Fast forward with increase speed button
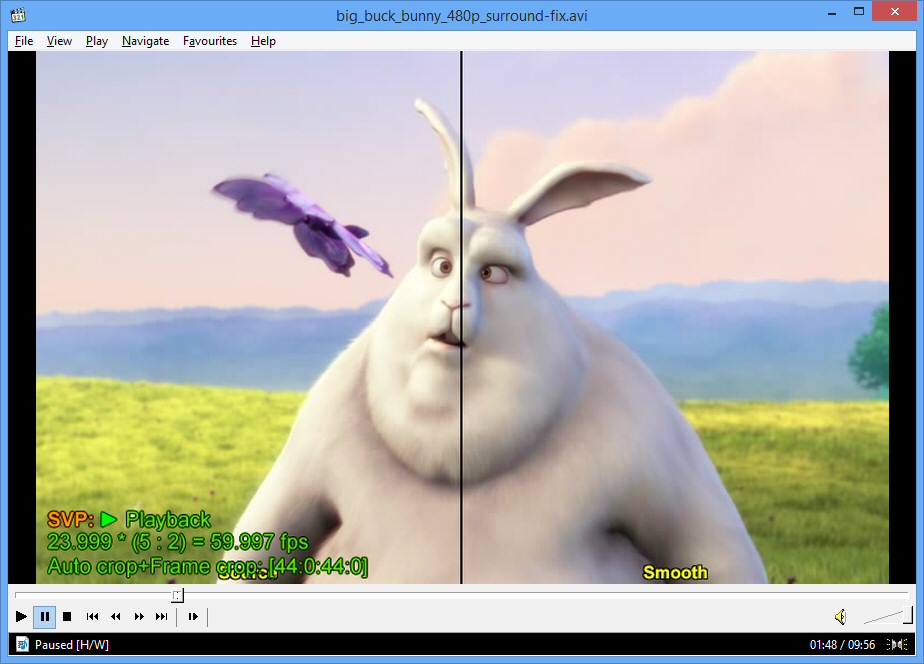Image resolution: width=924 pixels, height=664 pixels. tap(139, 616)
